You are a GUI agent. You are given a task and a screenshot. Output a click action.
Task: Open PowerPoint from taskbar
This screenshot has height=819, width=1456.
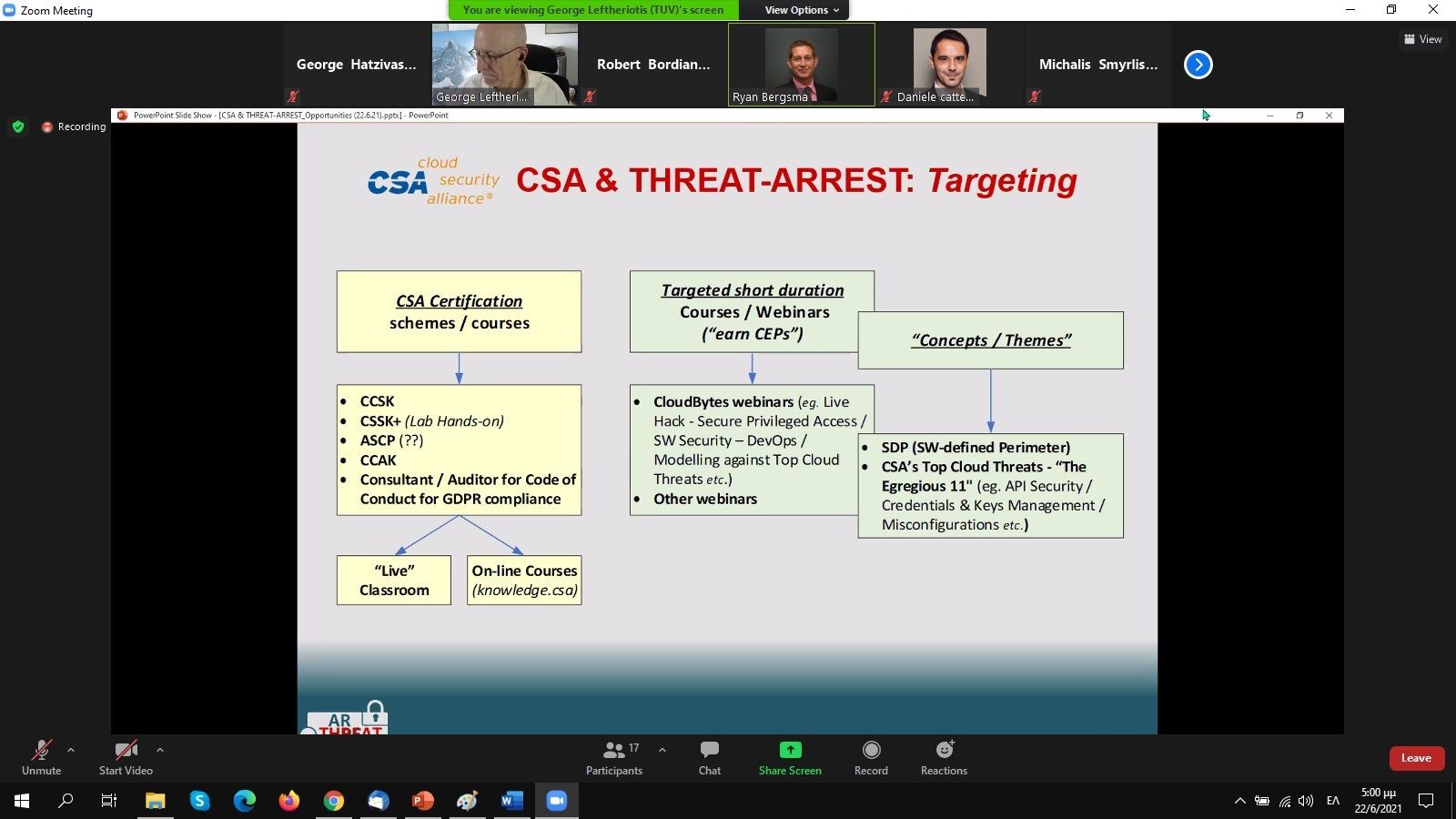(x=423, y=801)
